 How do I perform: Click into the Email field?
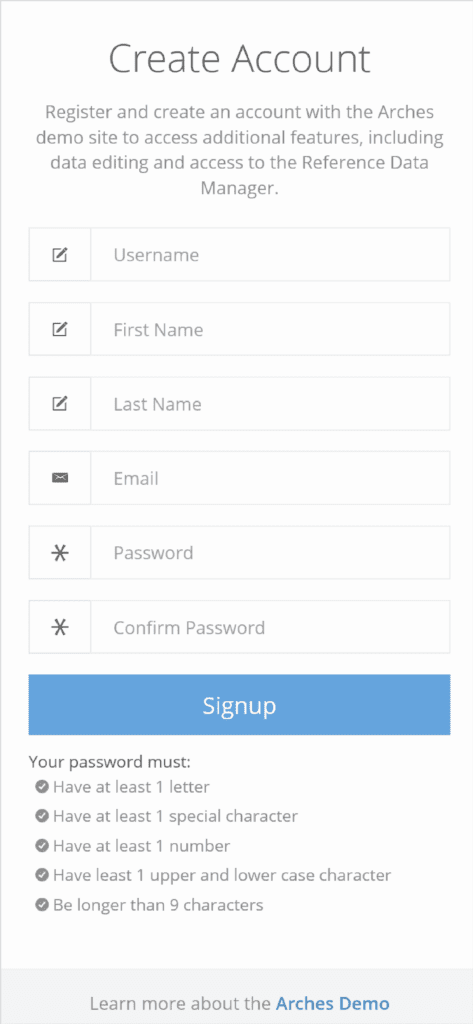(x=270, y=478)
